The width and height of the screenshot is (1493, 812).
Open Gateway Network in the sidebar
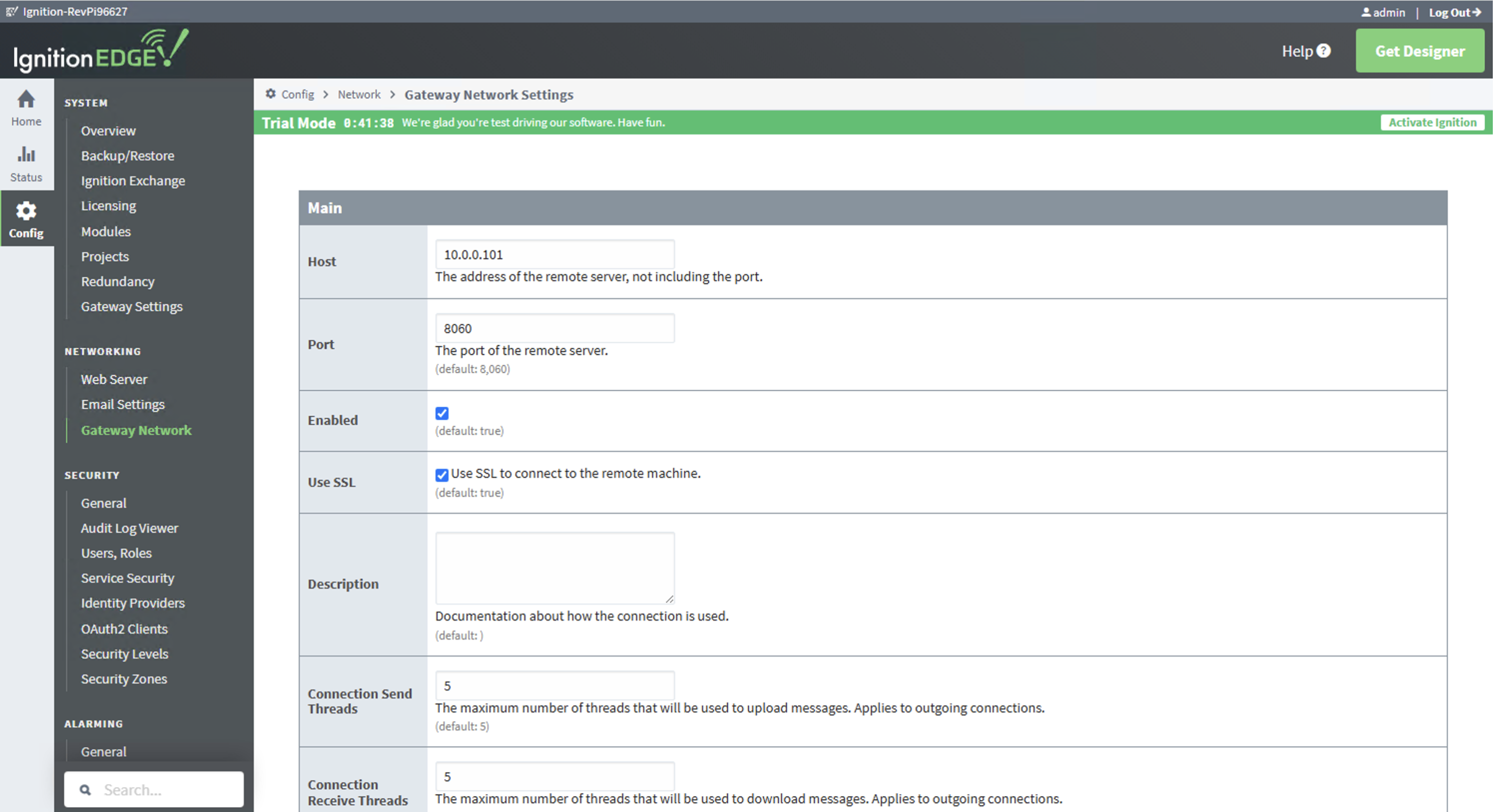(136, 430)
